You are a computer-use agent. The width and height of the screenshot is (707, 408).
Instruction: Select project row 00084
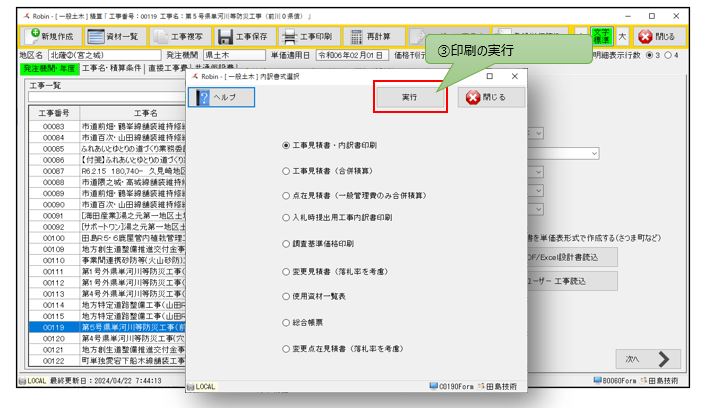tap(107, 138)
